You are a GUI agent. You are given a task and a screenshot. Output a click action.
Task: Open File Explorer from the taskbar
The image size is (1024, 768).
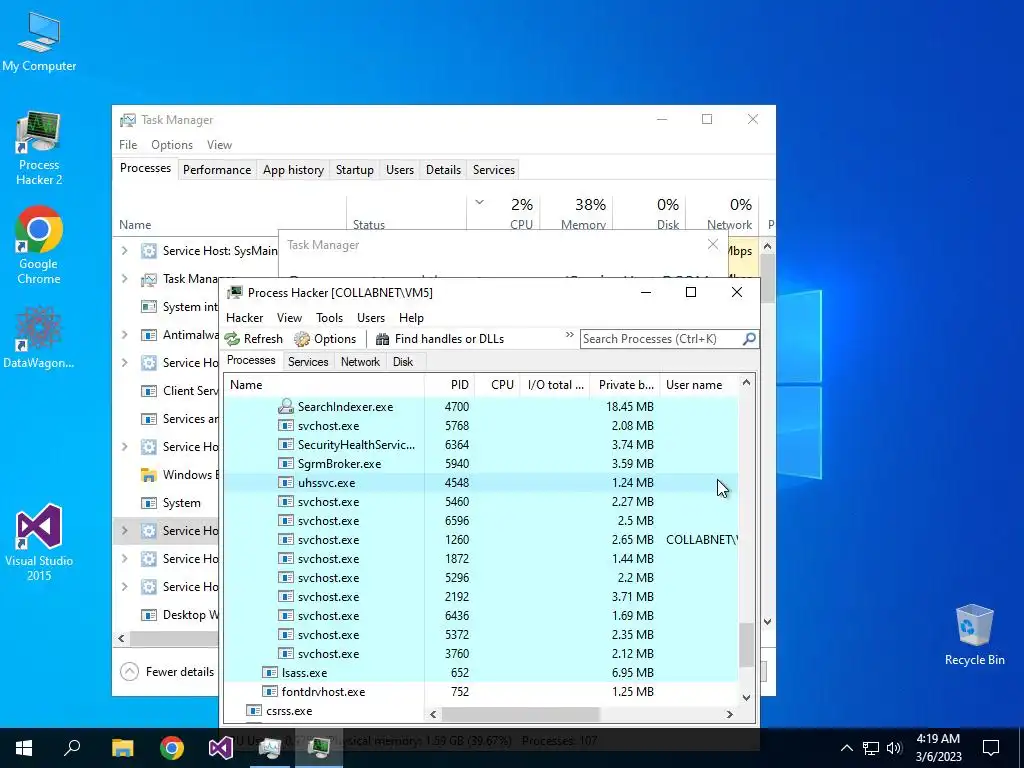pos(122,748)
